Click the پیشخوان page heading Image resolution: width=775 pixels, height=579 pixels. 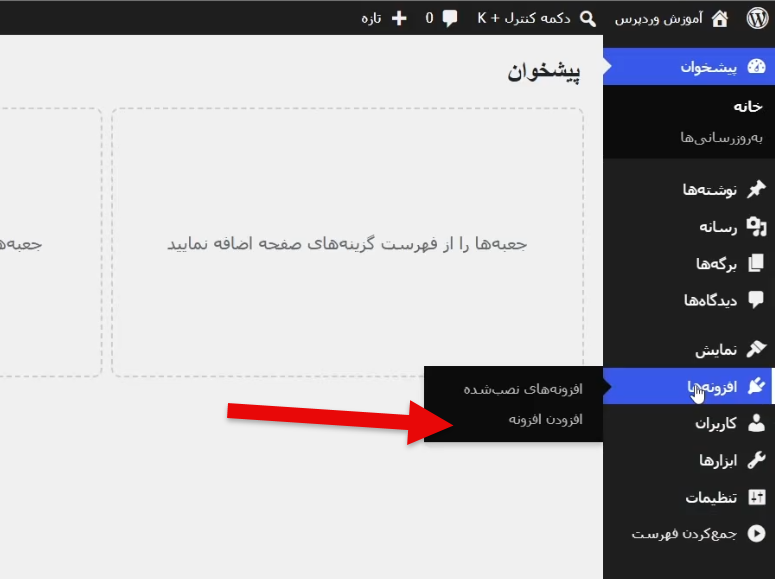(544, 72)
